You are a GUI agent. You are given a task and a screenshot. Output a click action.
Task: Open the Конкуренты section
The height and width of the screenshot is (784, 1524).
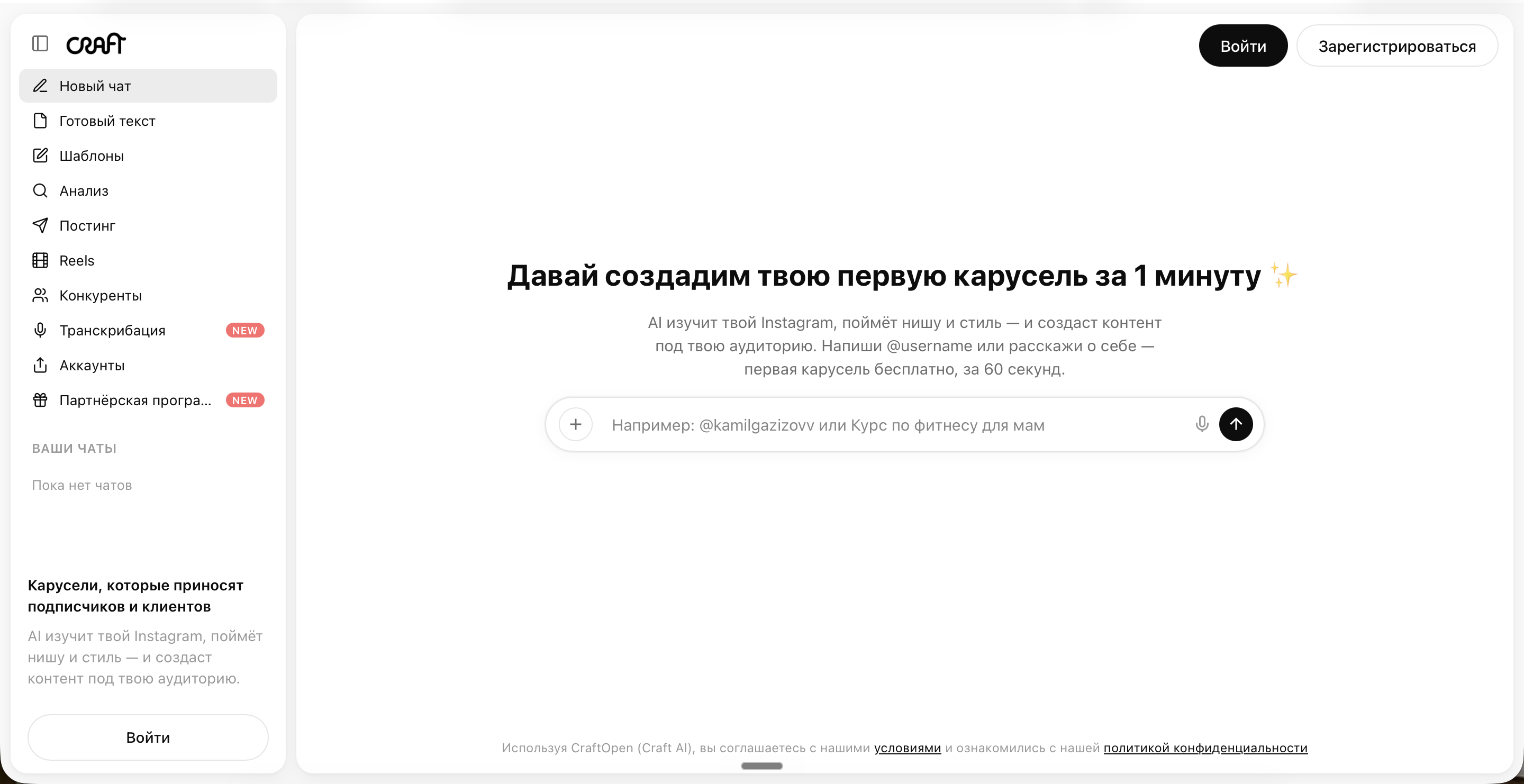148,295
